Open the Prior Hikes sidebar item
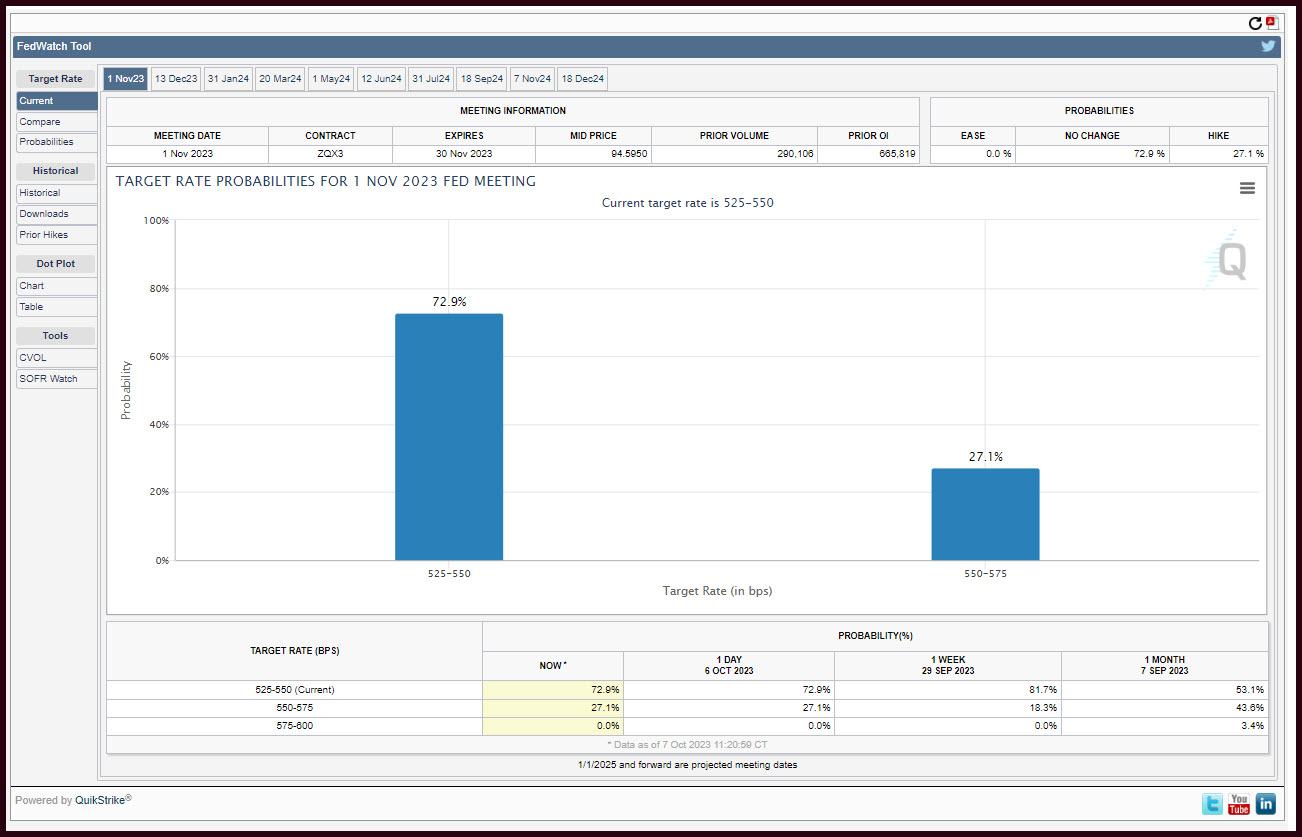 pos(57,235)
